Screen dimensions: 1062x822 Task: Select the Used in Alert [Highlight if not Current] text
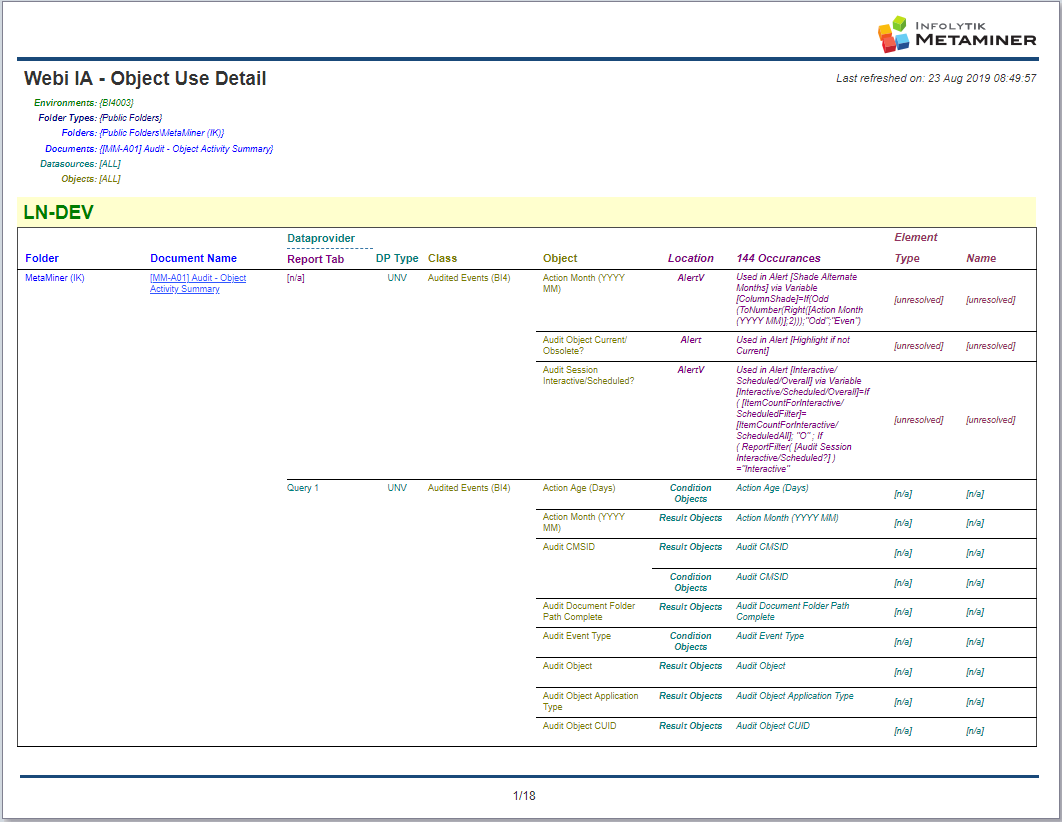[793, 345]
